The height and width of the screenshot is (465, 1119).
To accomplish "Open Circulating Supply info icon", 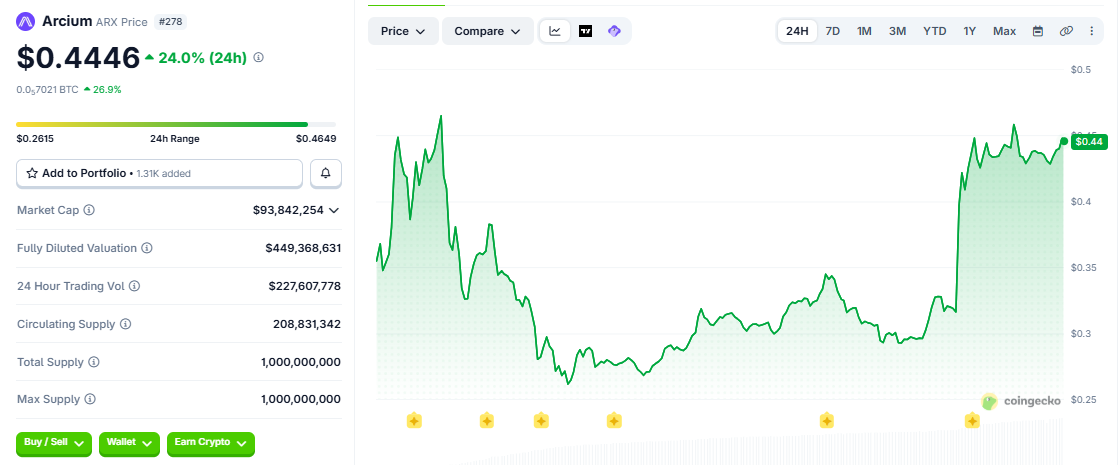I will click(x=126, y=324).
